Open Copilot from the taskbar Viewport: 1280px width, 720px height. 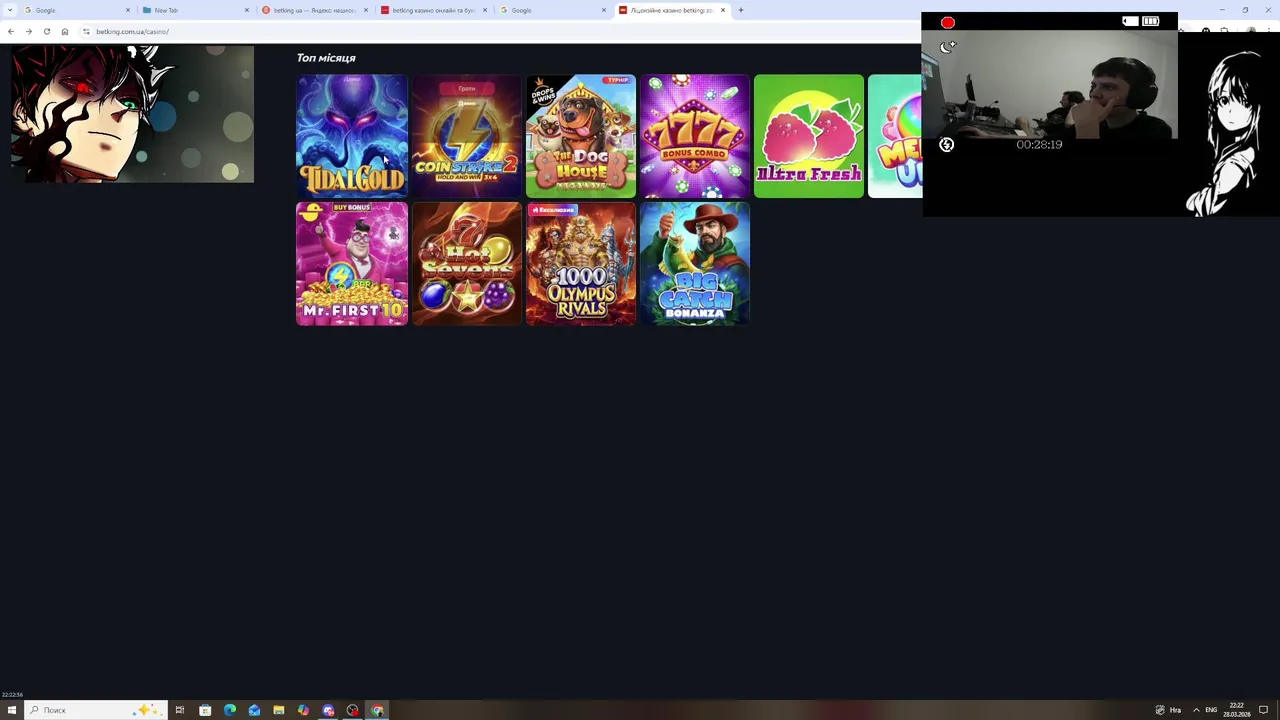click(x=303, y=710)
